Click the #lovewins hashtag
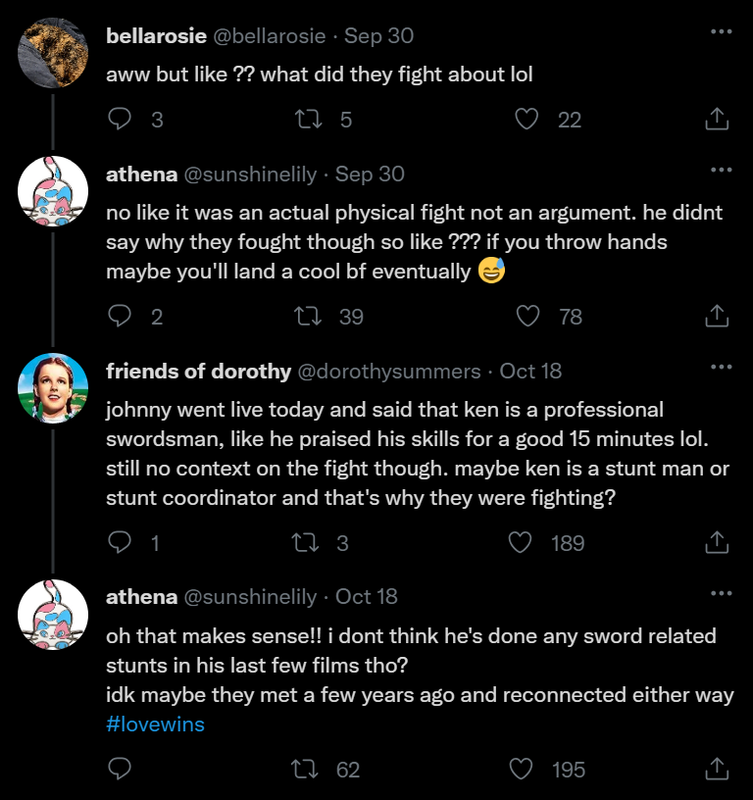Viewport: 753px width, 800px height. [155, 724]
